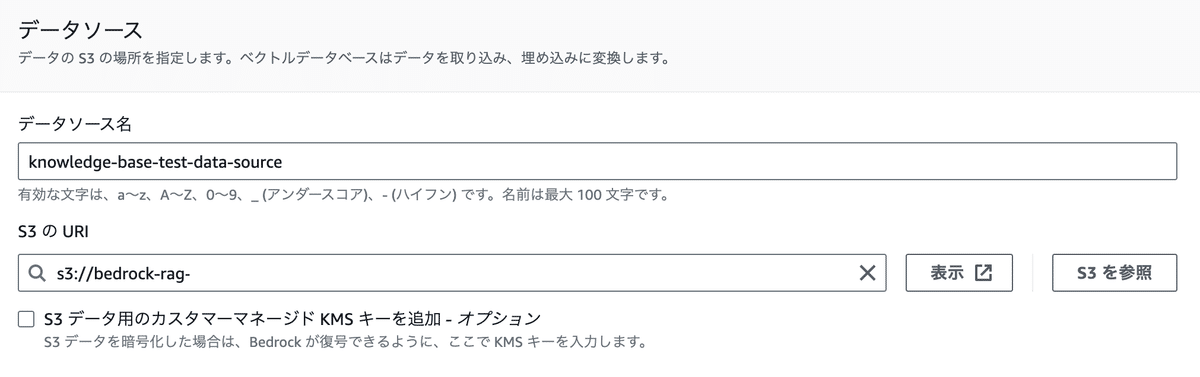Screen dimensions: 1200x377
Task: Click the S3 データを暗号化した場合 help text
Action: pyautogui.click(x=344, y=343)
